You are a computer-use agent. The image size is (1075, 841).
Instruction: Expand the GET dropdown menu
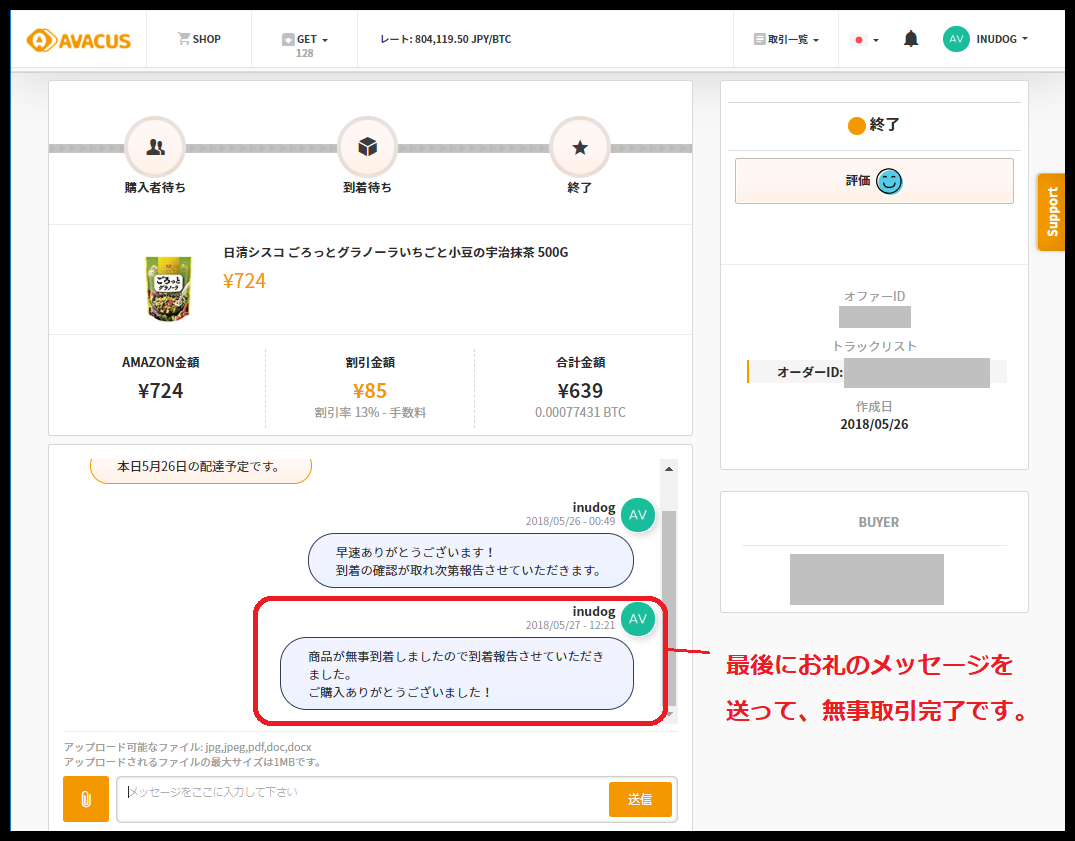click(305, 40)
